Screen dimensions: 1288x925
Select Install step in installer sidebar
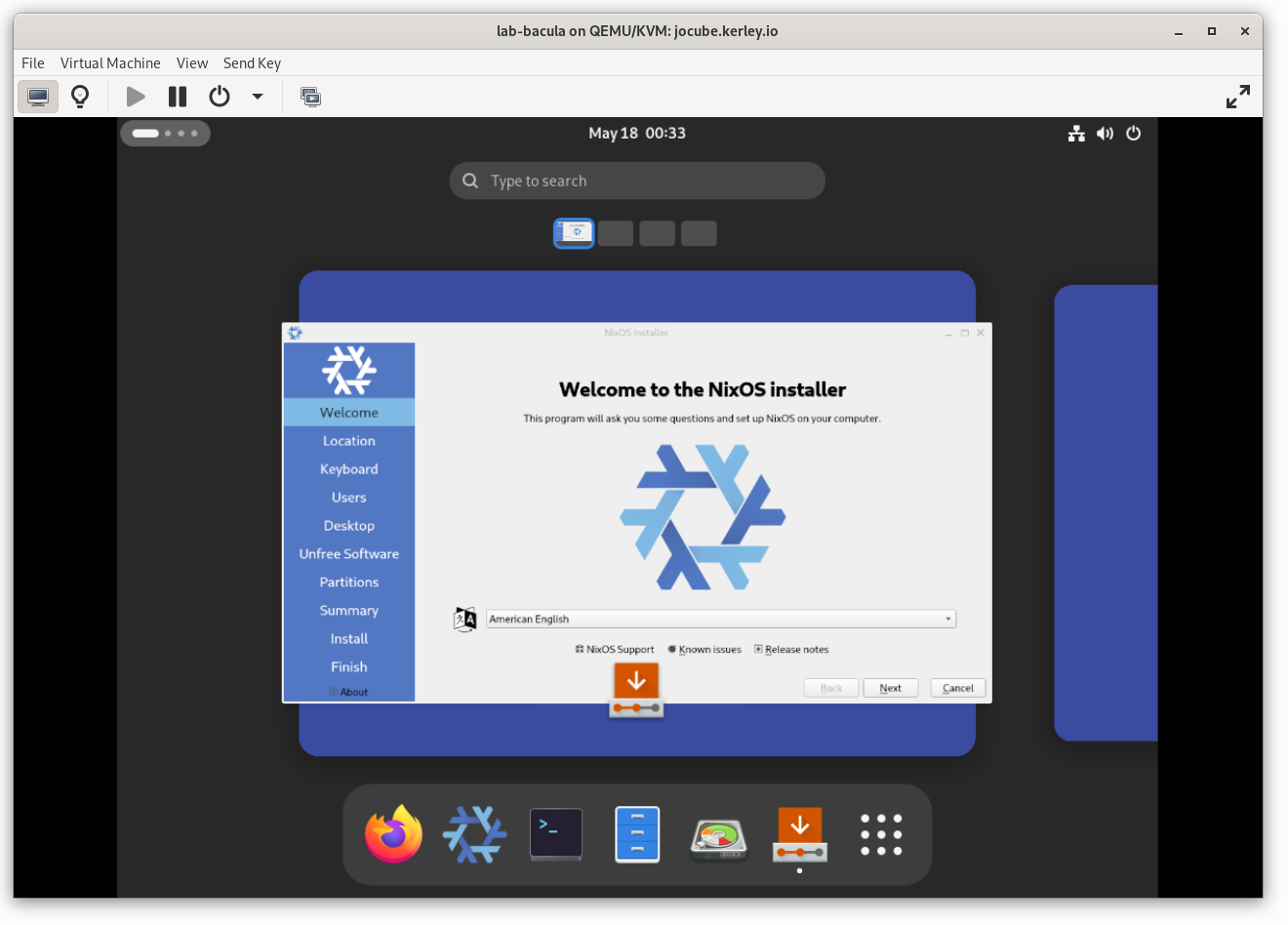point(349,639)
